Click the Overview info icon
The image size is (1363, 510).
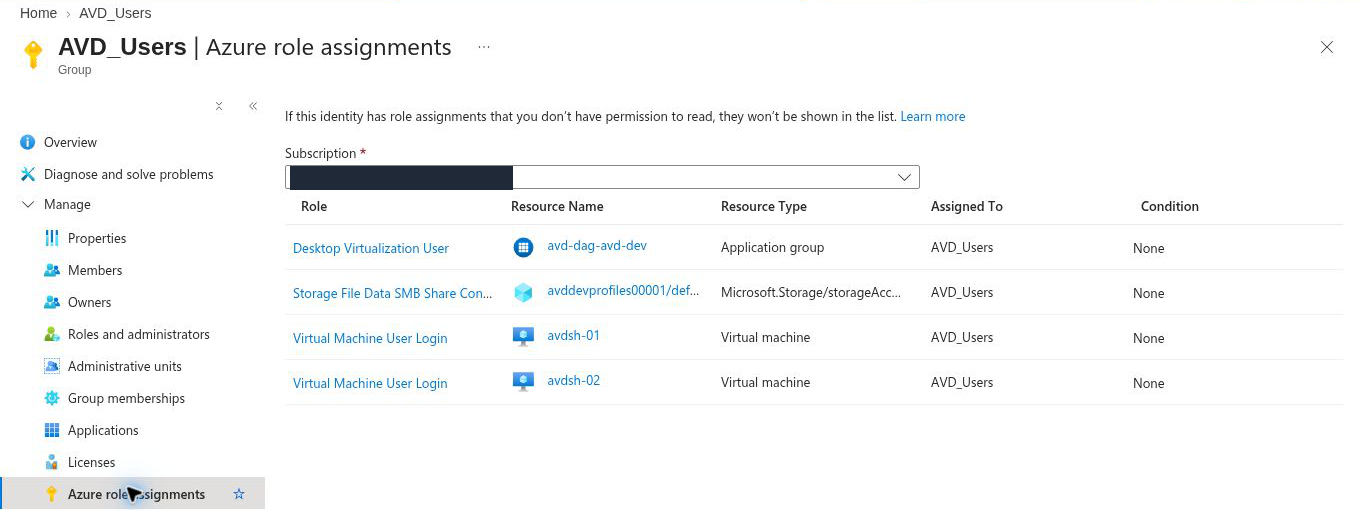coord(28,142)
